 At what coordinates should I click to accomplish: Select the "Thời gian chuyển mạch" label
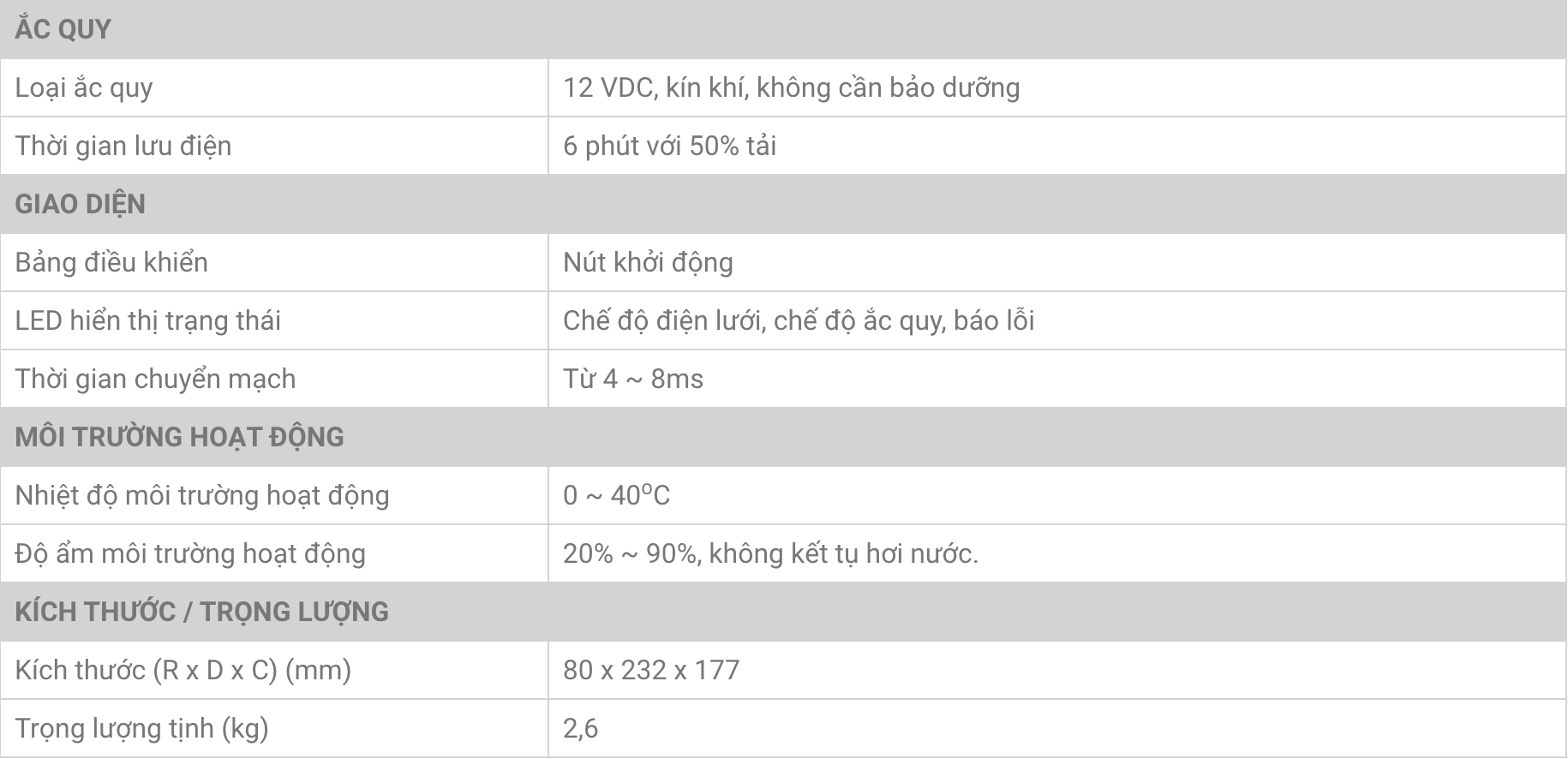pyautogui.click(x=155, y=379)
